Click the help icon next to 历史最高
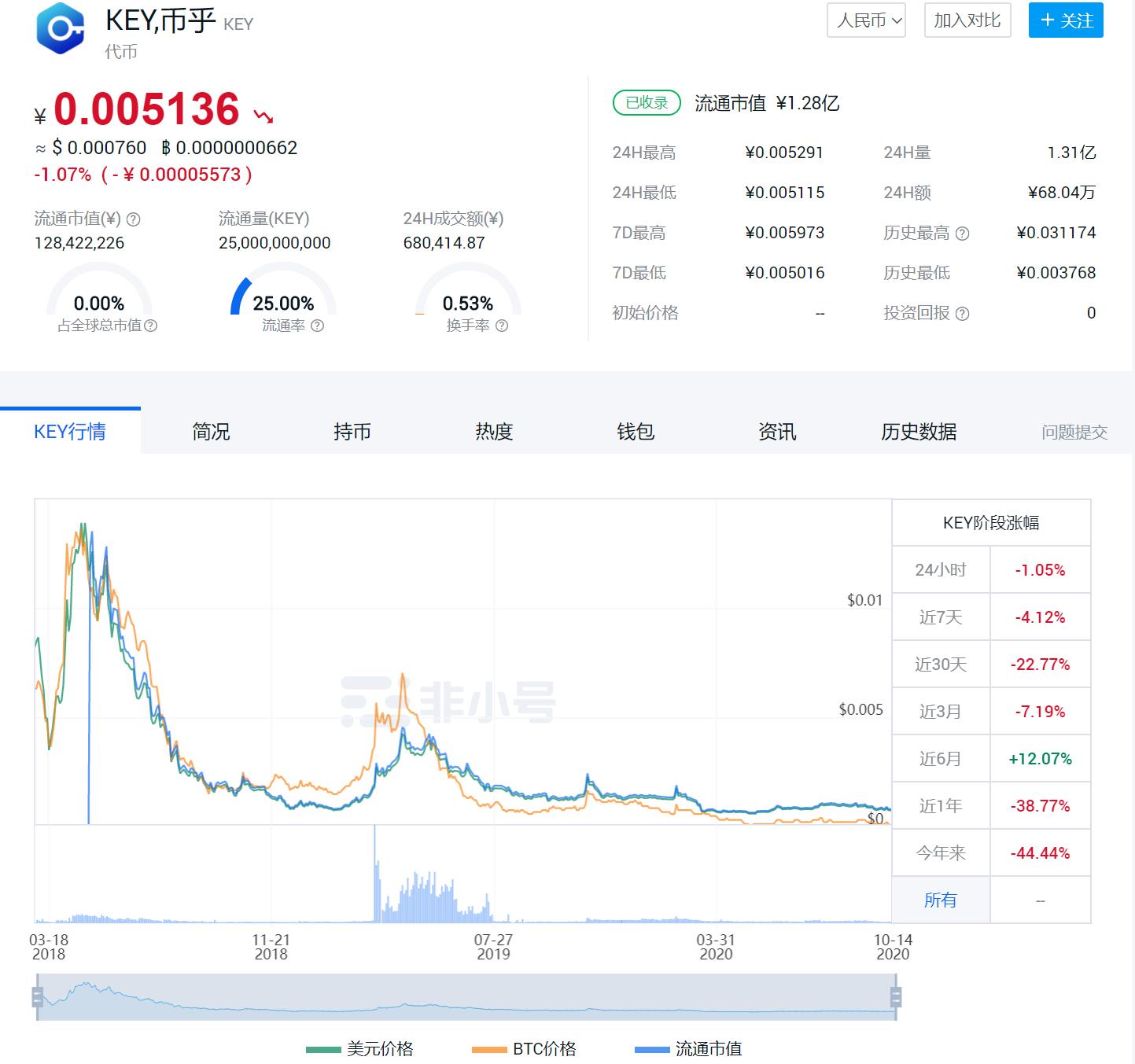The image size is (1135, 1064). [x=962, y=234]
